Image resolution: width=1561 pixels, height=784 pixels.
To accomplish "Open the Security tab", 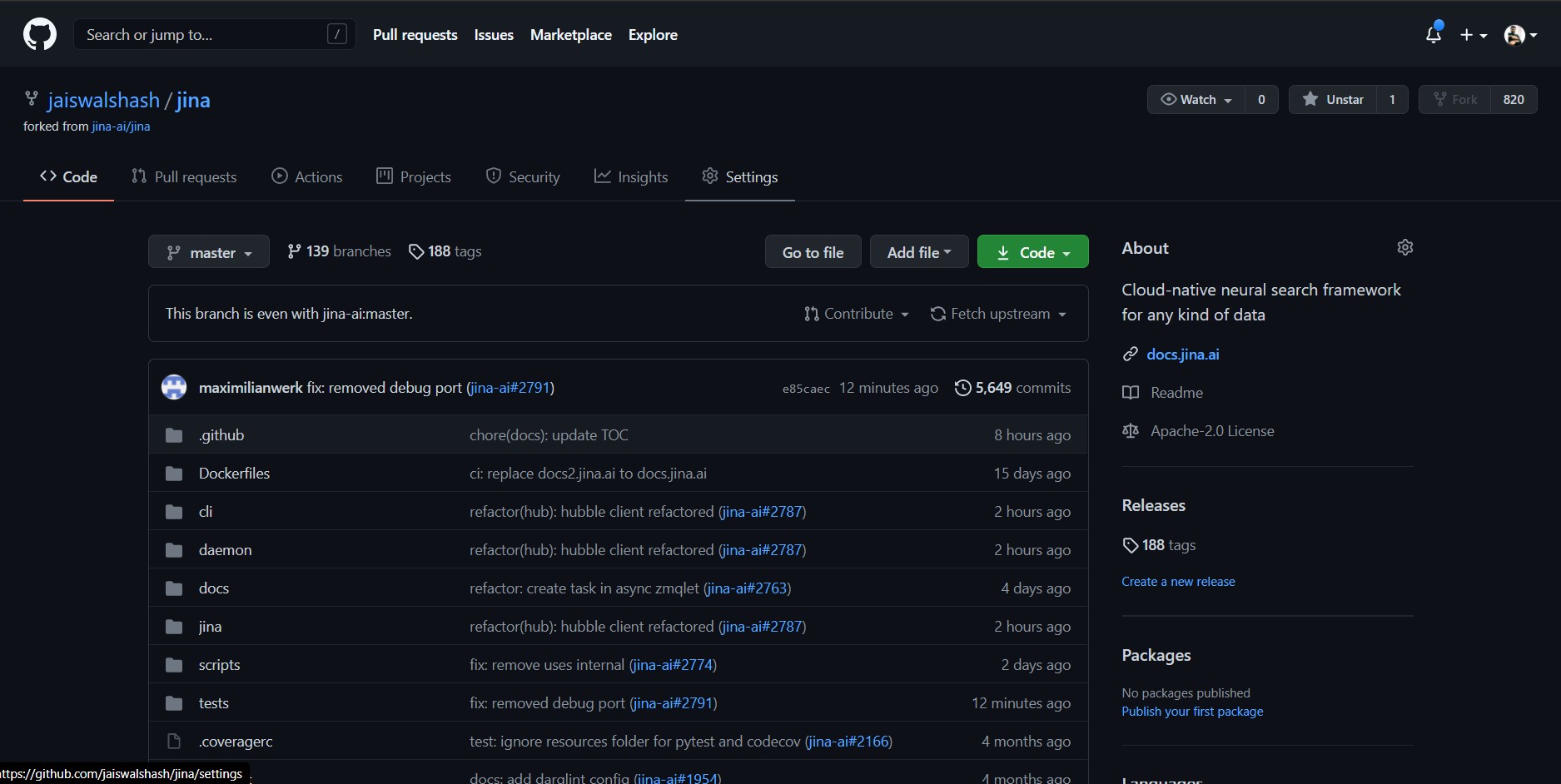I will pyautogui.click(x=523, y=177).
